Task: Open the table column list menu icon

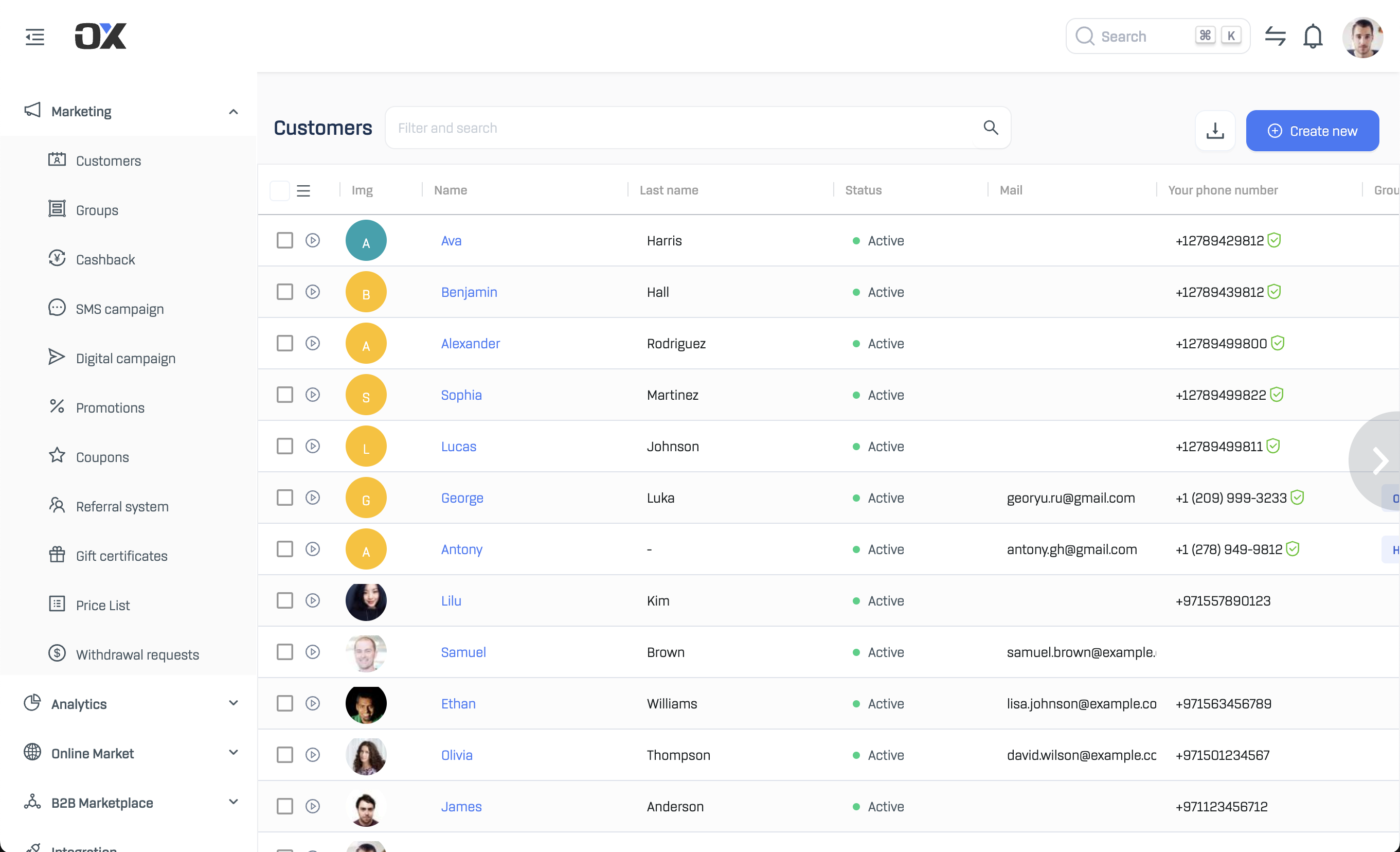Action: (303, 190)
